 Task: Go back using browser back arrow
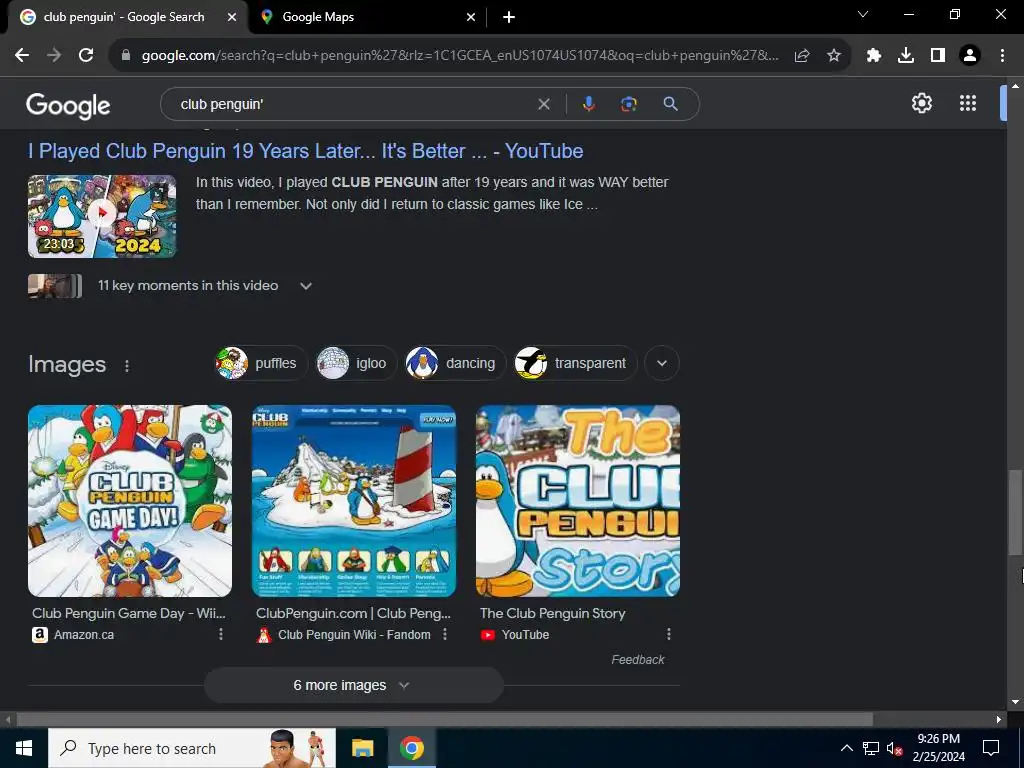pyautogui.click(x=22, y=56)
